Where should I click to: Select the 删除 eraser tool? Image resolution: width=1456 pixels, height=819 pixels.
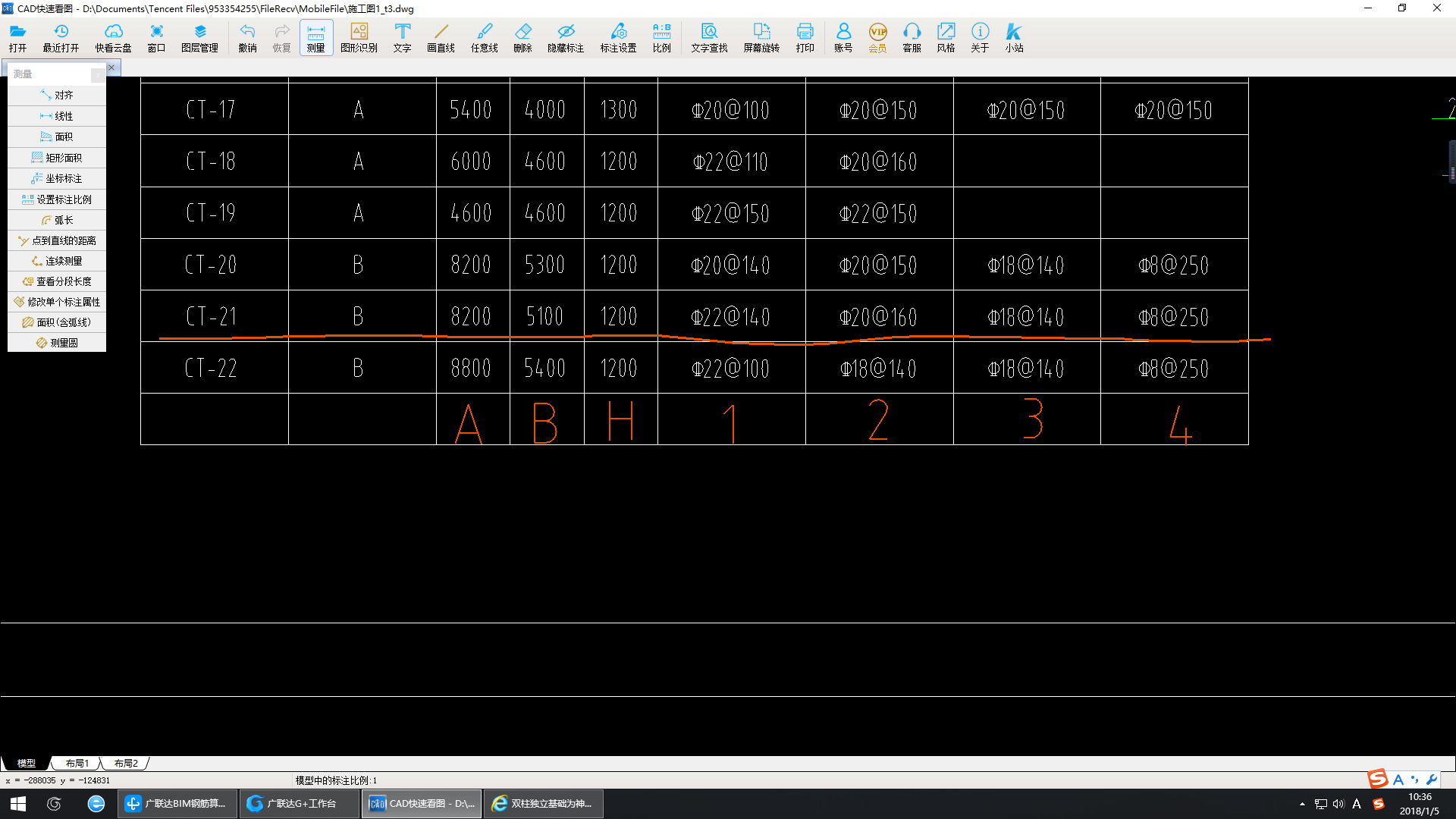coord(522,37)
